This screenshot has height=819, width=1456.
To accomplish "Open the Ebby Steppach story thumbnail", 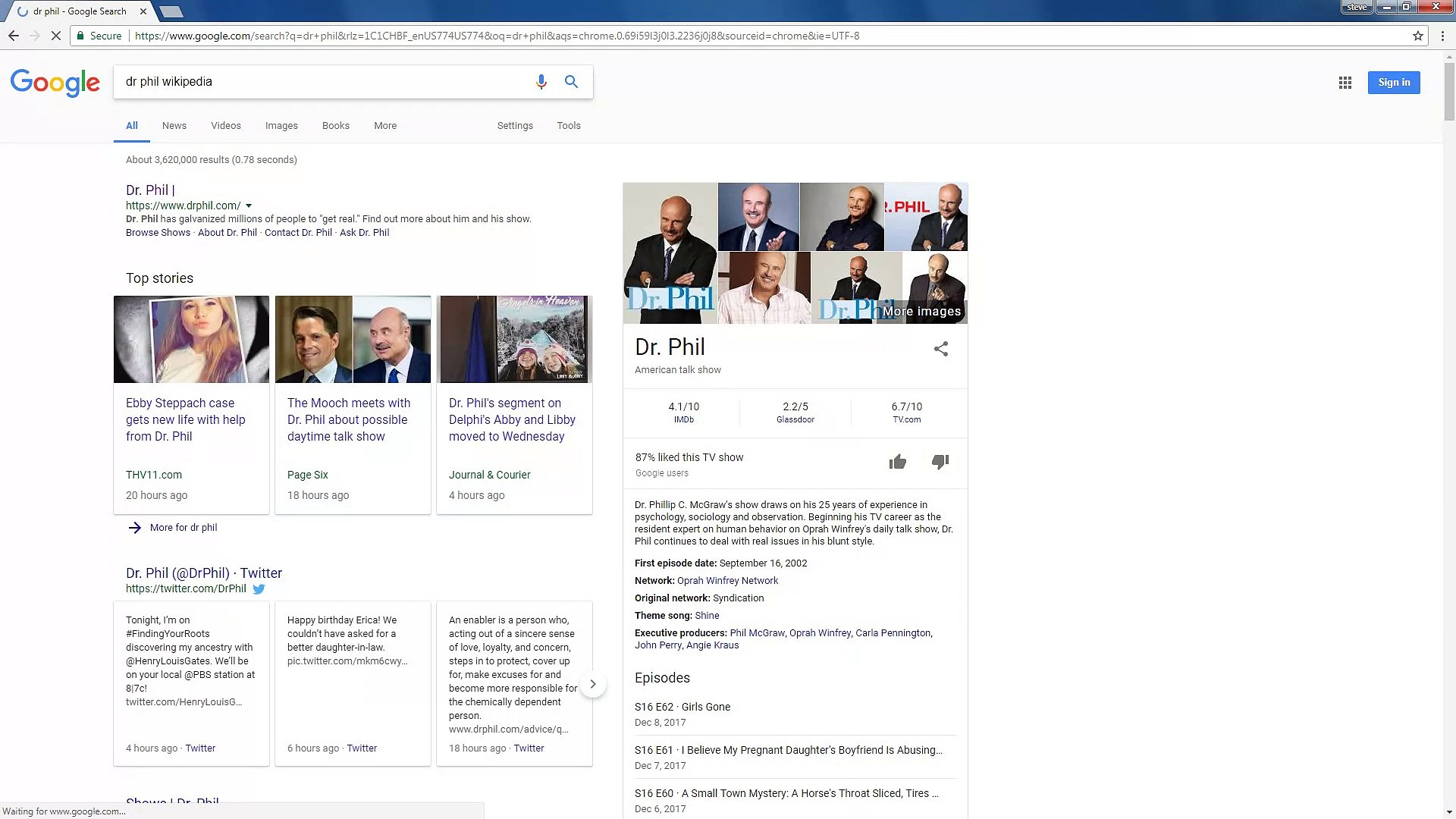I will point(191,339).
